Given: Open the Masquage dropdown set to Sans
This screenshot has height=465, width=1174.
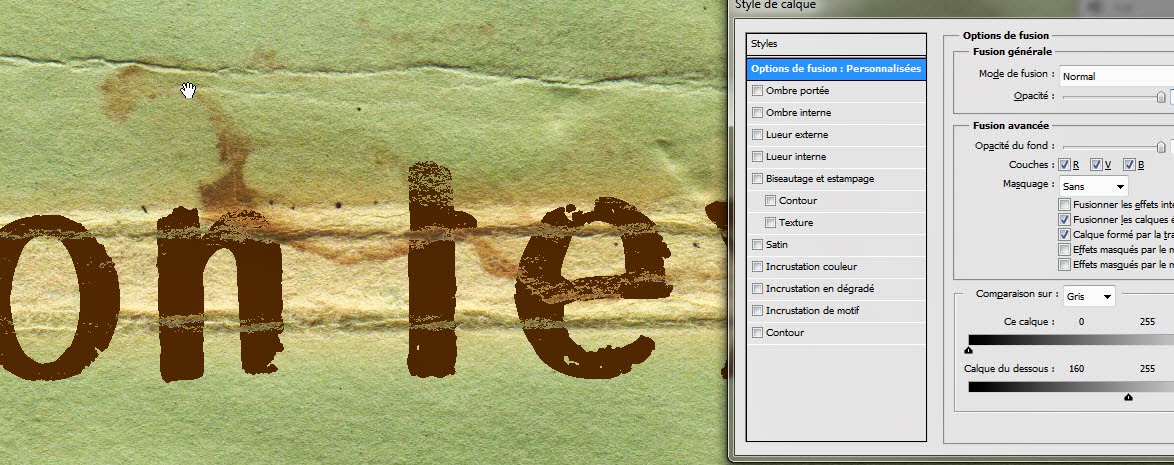Looking at the screenshot, I should click(x=1093, y=186).
